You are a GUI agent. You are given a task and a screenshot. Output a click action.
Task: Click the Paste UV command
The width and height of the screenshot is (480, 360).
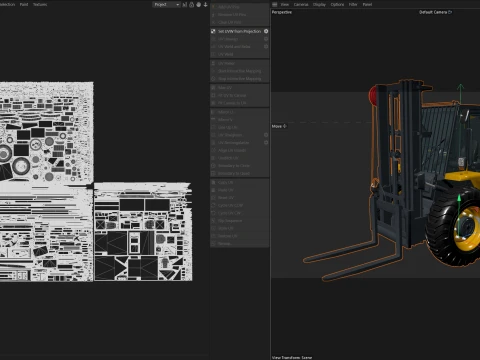(x=240, y=190)
